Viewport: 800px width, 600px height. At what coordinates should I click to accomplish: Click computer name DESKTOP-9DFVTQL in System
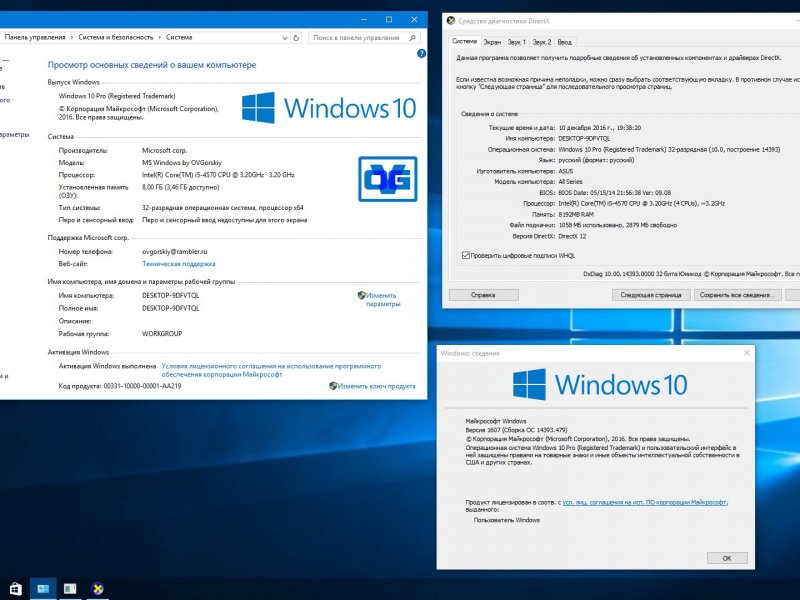pos(170,295)
